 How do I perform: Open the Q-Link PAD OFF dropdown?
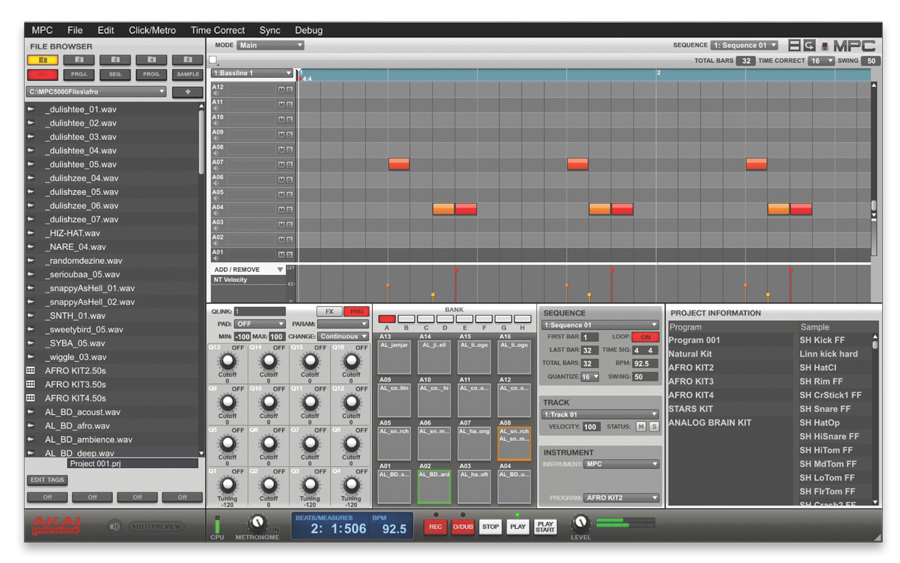pyautogui.click(x=259, y=324)
